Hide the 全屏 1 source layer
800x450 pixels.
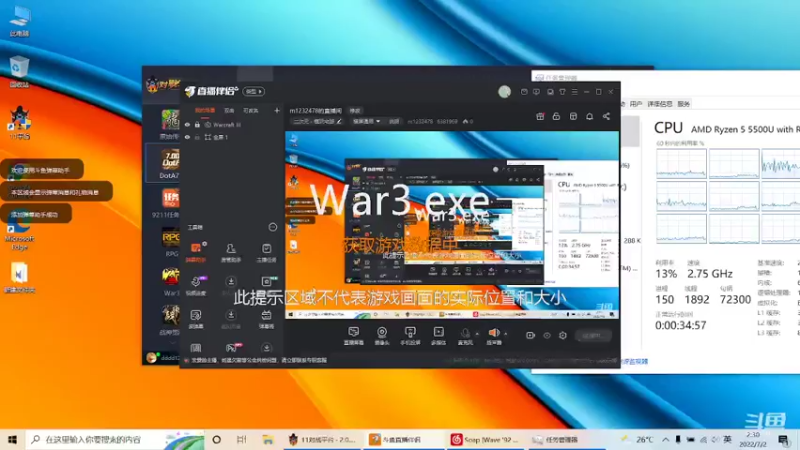(x=187, y=137)
